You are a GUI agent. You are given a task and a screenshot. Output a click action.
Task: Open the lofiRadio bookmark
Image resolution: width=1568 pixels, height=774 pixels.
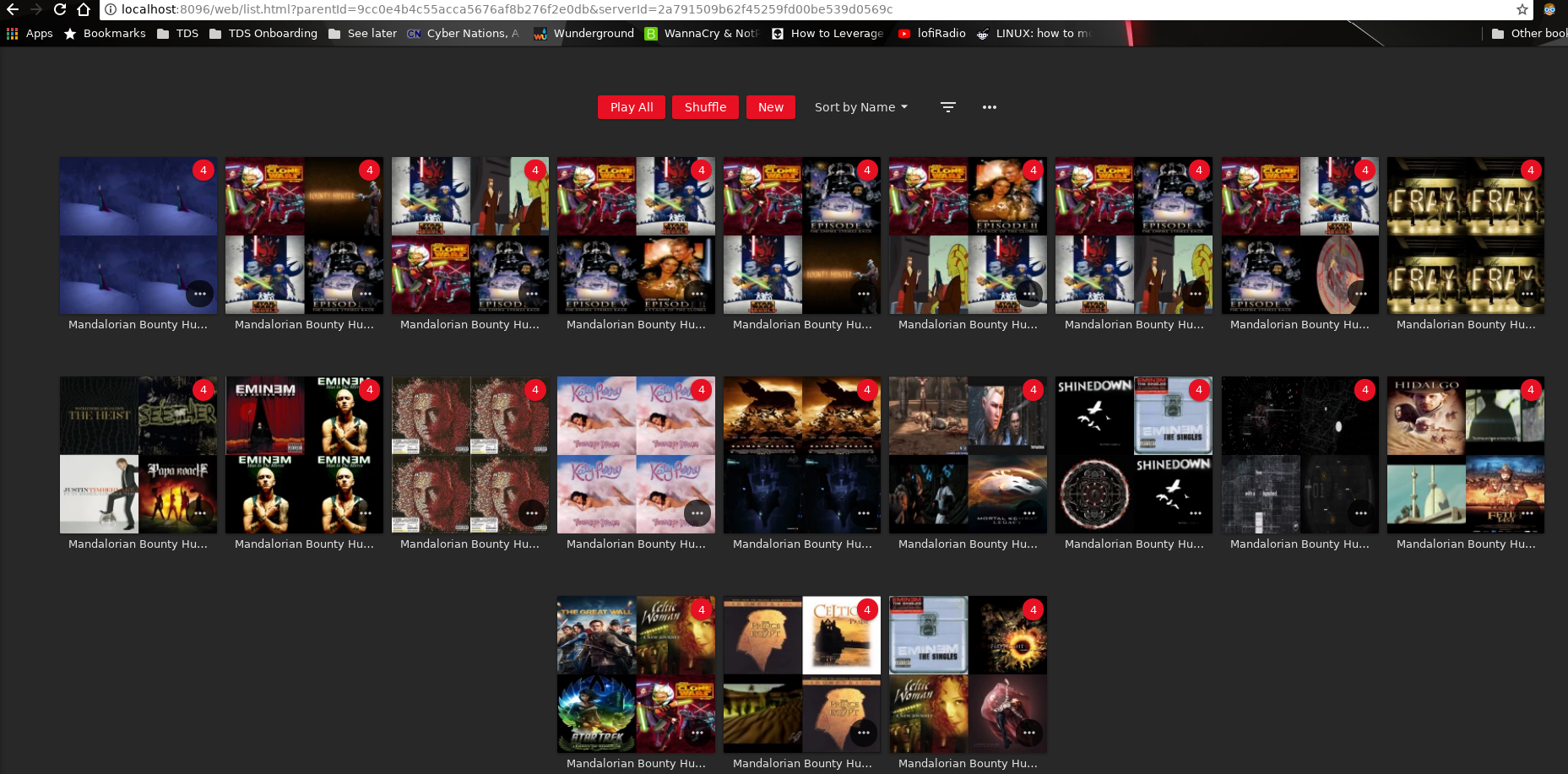[932, 34]
